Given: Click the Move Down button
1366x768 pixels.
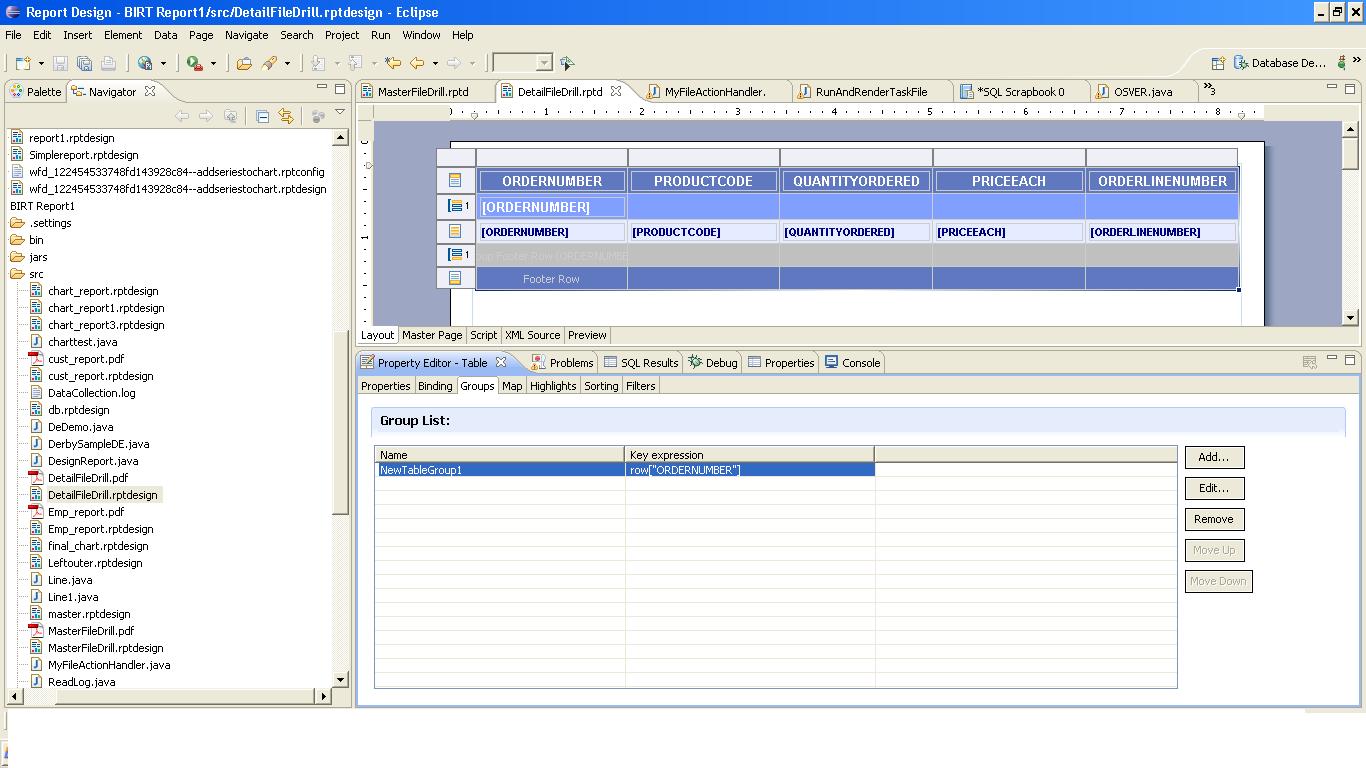Looking at the screenshot, I should (1218, 581).
